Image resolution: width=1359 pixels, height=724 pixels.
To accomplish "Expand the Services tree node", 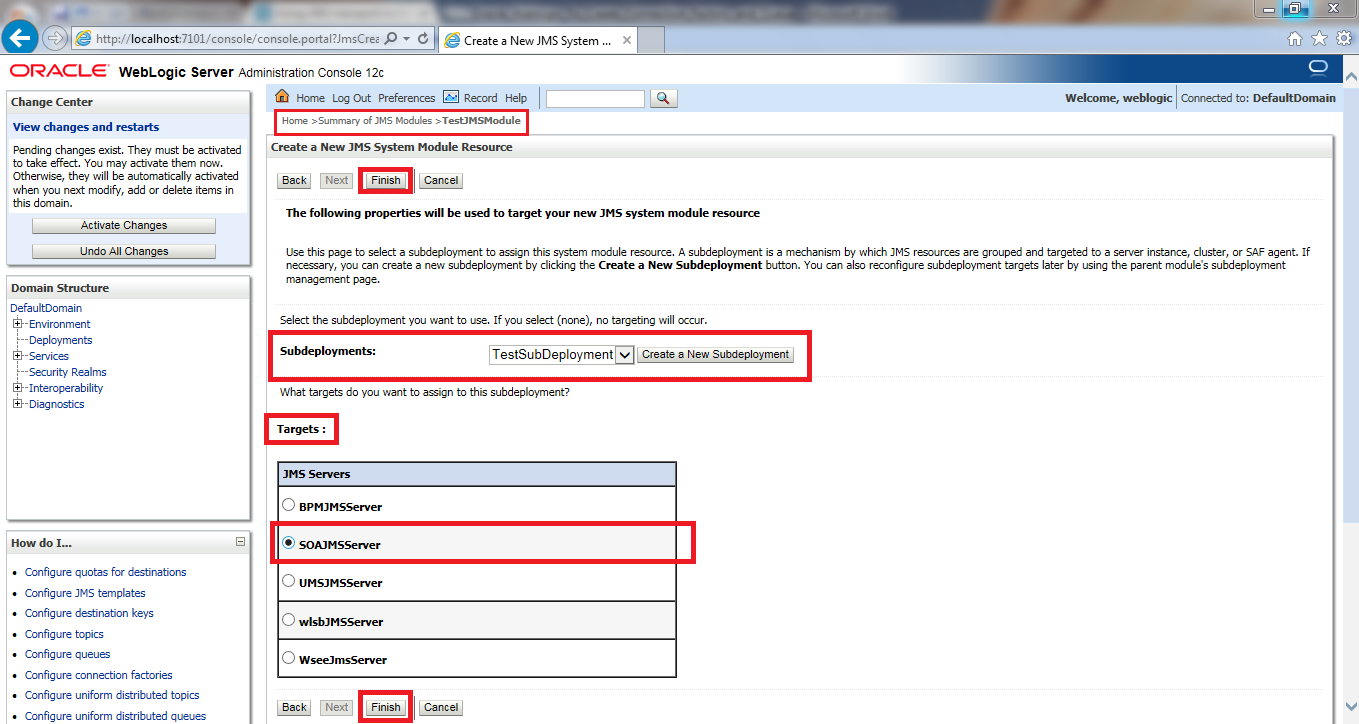I will click(18, 356).
